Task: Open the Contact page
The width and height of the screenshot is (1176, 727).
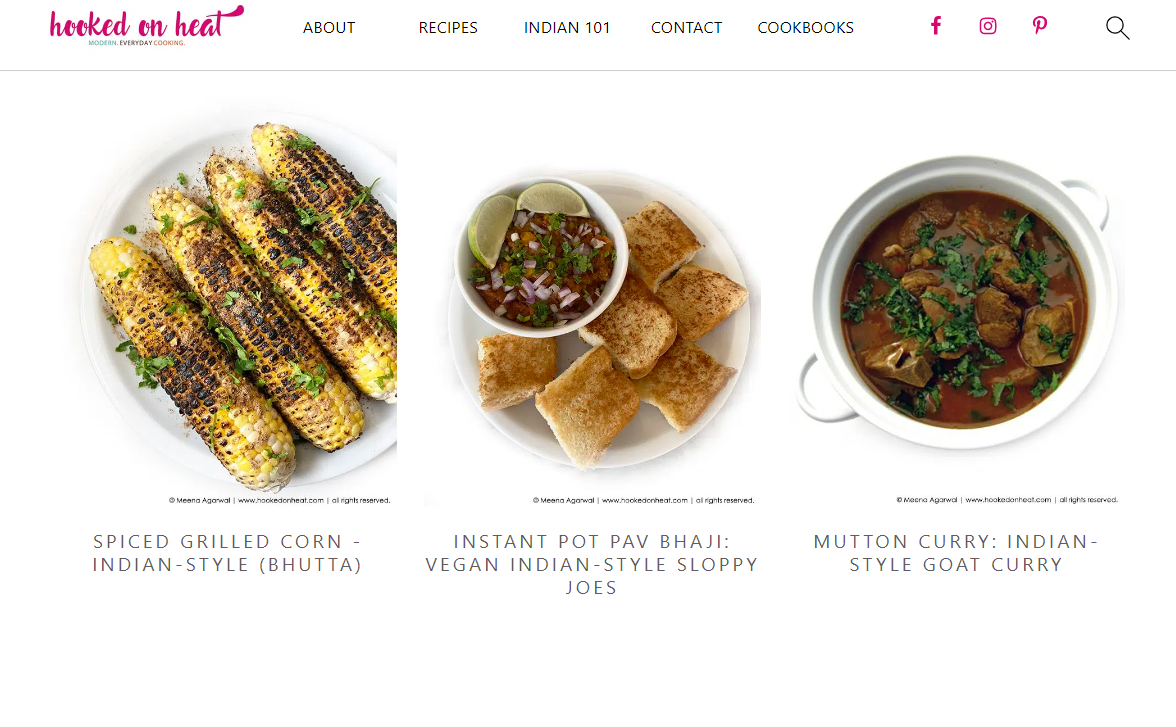Action: point(686,28)
